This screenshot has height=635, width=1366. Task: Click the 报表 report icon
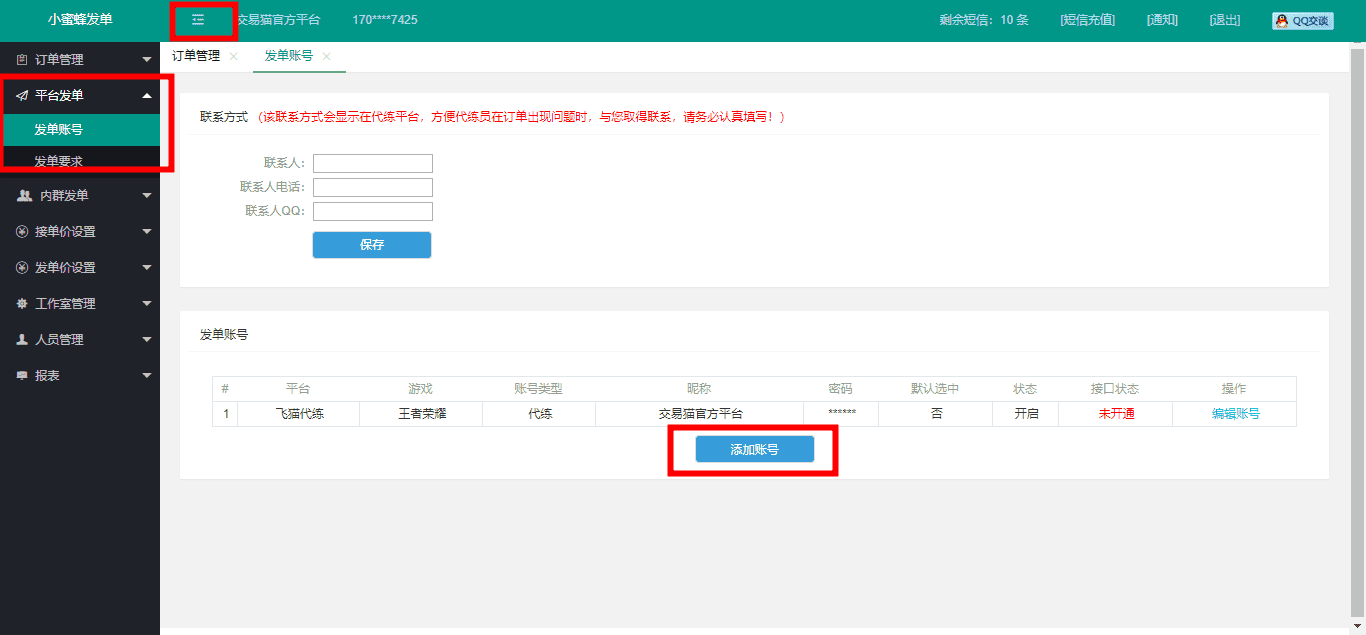(x=22, y=376)
